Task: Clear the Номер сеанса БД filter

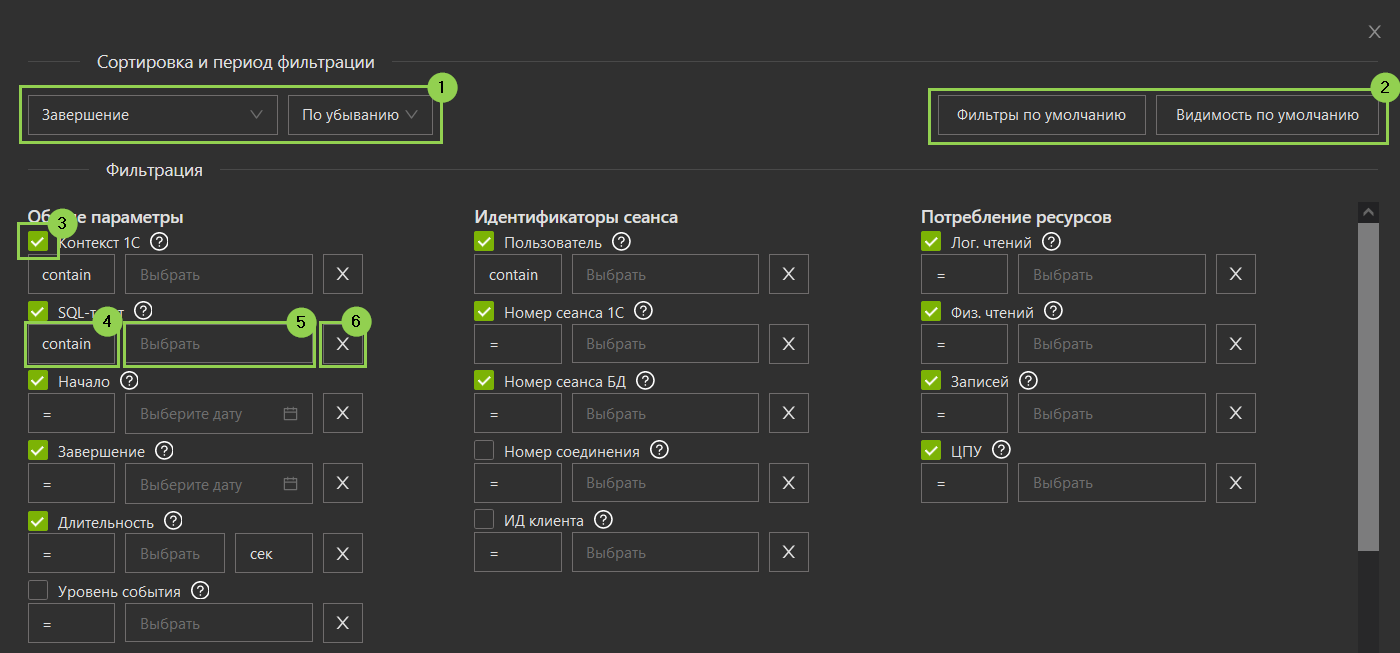Action: [x=788, y=413]
